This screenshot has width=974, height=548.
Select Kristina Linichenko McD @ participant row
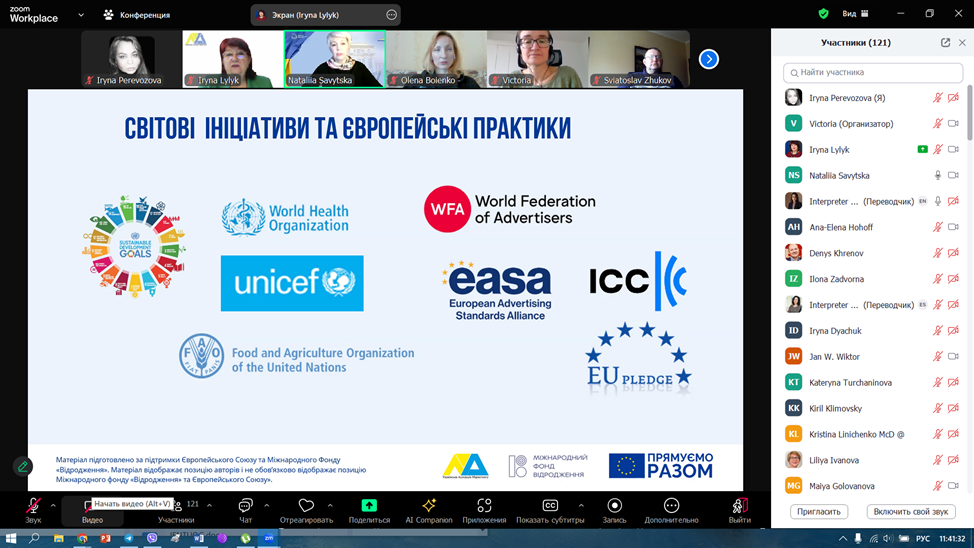873,434
